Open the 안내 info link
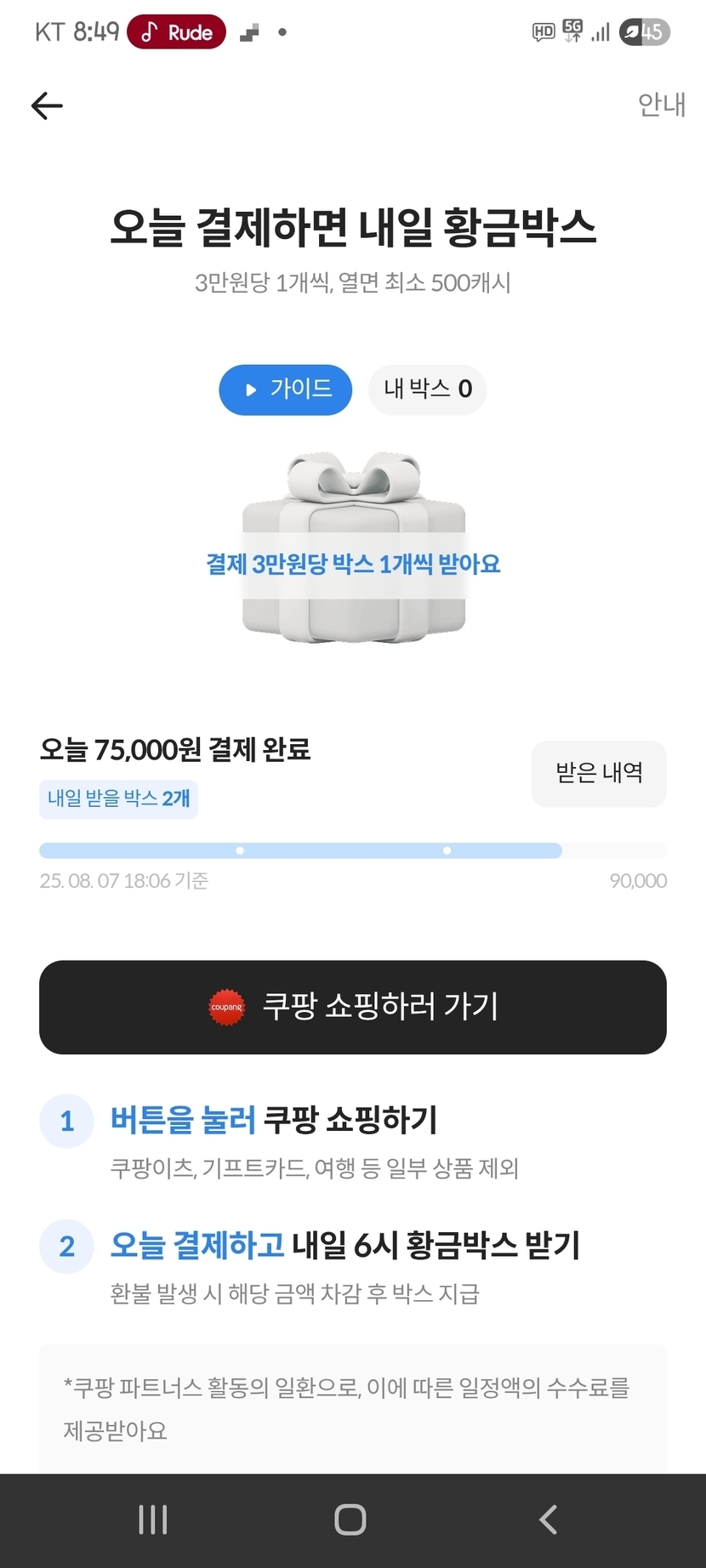 661,105
